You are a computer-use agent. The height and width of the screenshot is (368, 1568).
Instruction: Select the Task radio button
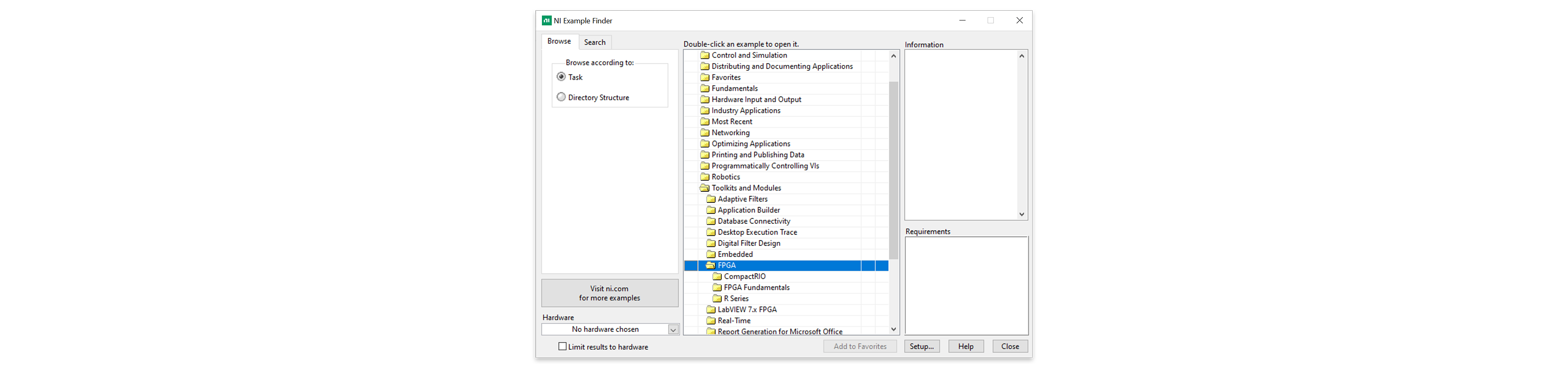tap(561, 77)
